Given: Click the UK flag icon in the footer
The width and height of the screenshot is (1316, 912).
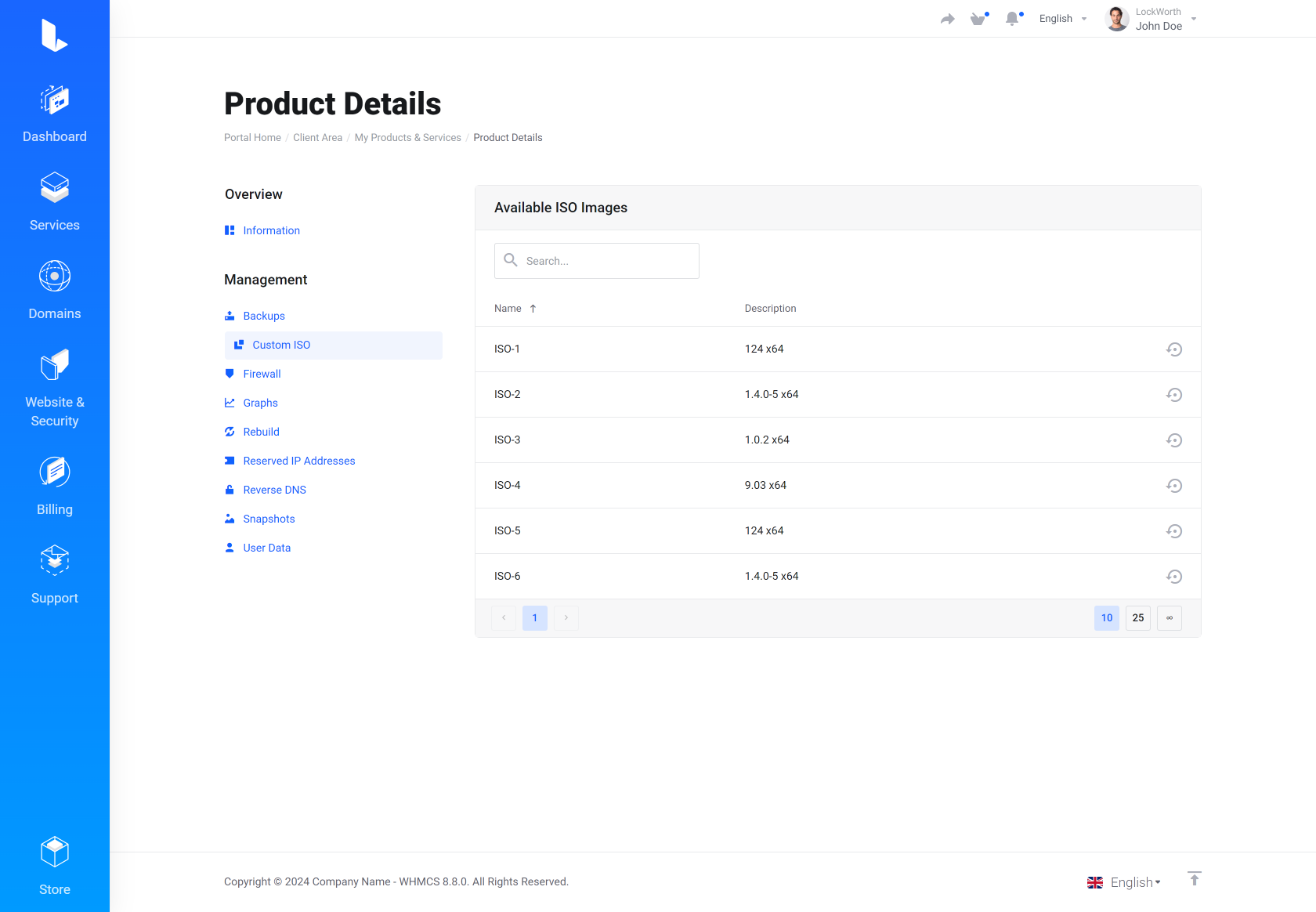Looking at the screenshot, I should click(1095, 882).
